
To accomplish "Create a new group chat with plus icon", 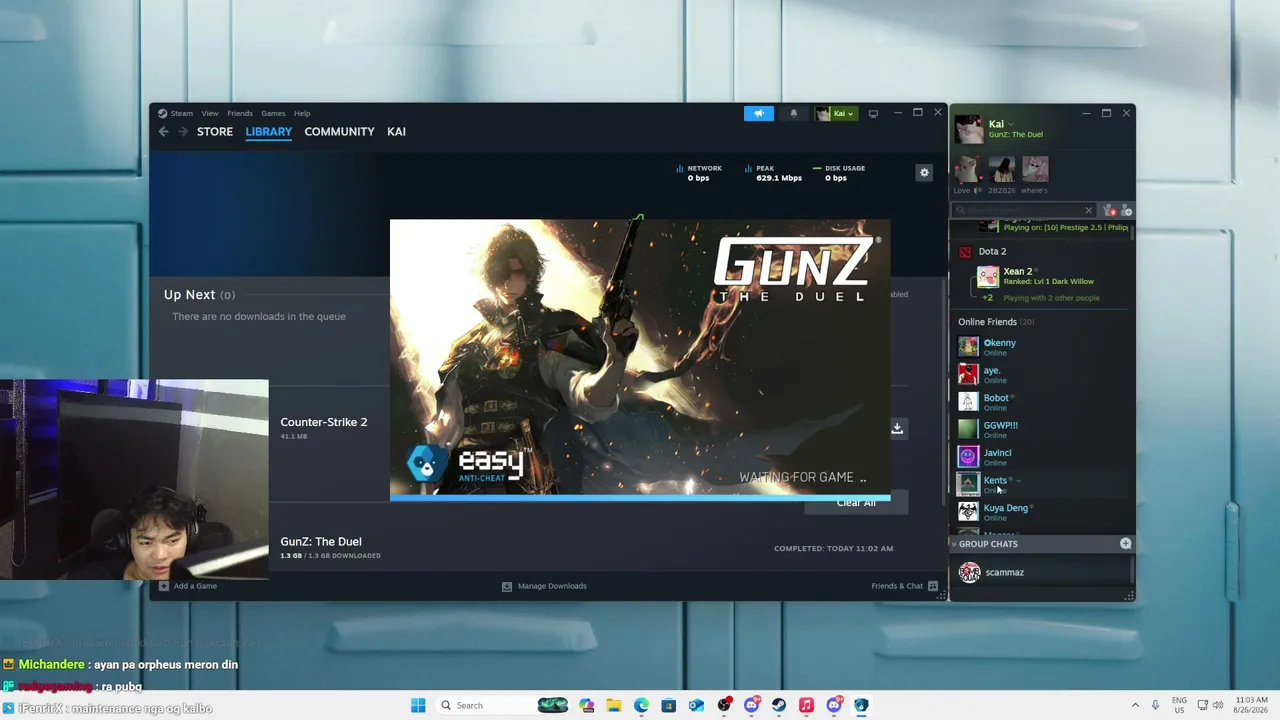I will click(x=1125, y=543).
